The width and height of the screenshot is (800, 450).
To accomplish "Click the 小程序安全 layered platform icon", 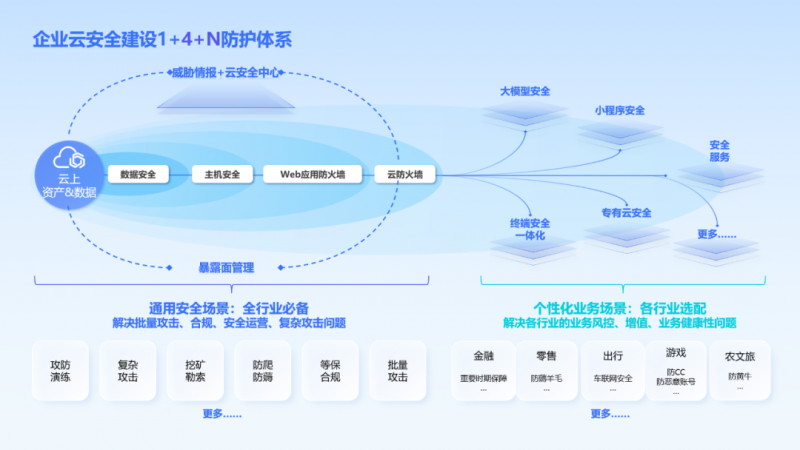I will [619, 132].
